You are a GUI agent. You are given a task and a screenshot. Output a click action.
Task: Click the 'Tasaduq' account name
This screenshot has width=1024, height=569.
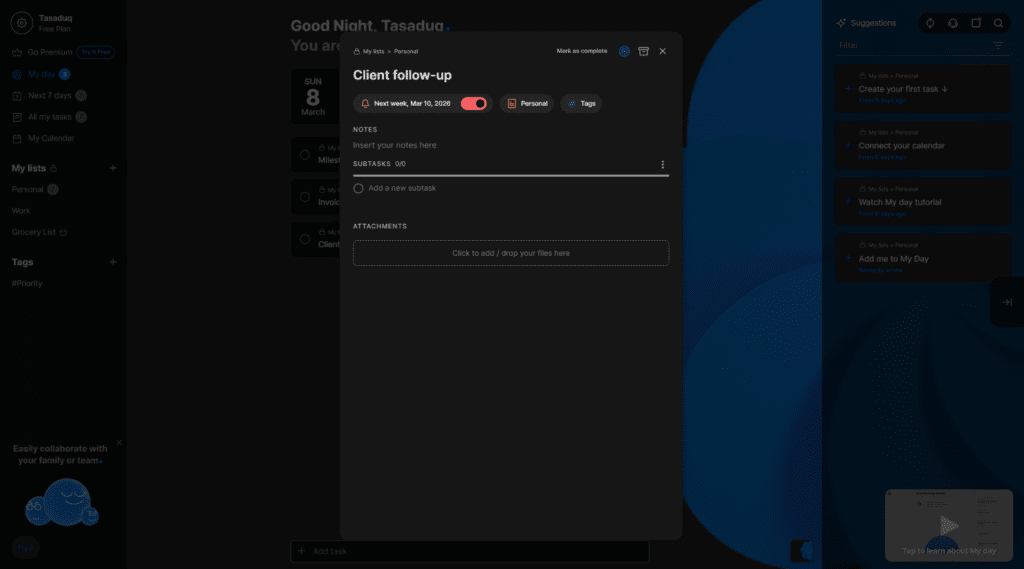click(x=56, y=18)
